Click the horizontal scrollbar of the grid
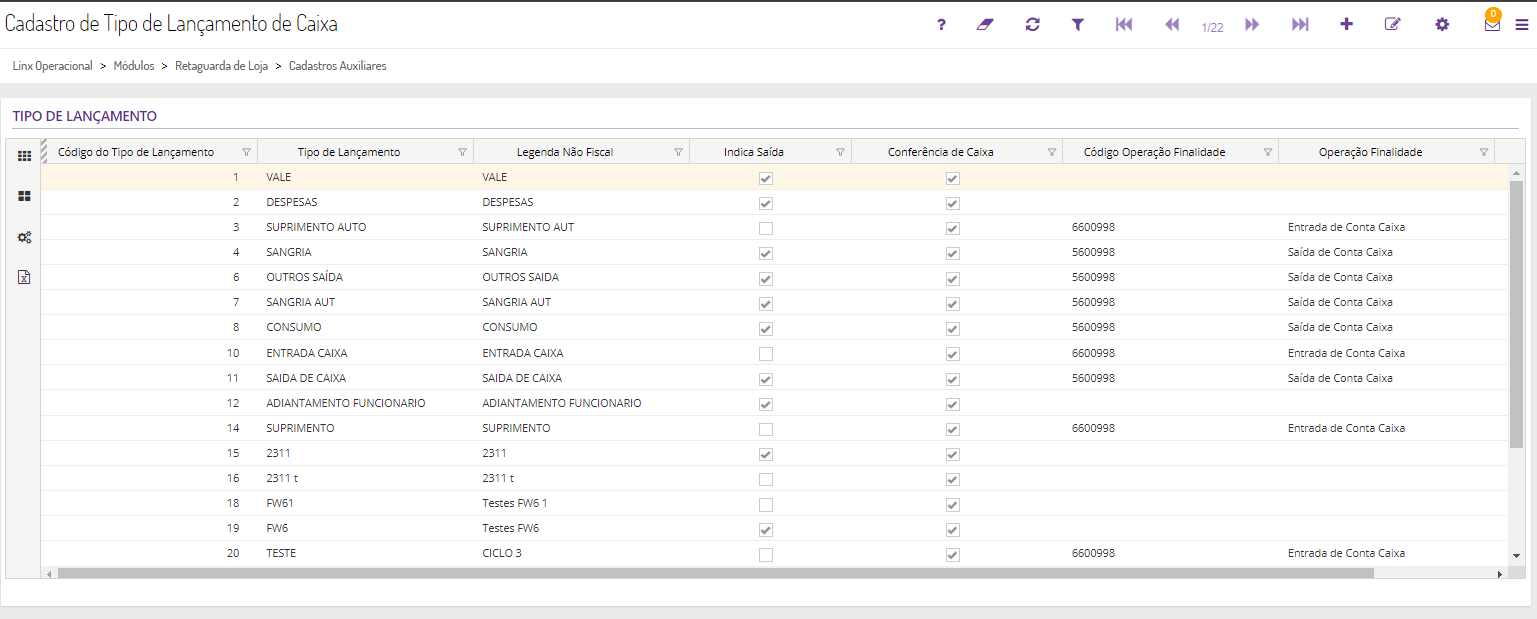 pos(715,574)
